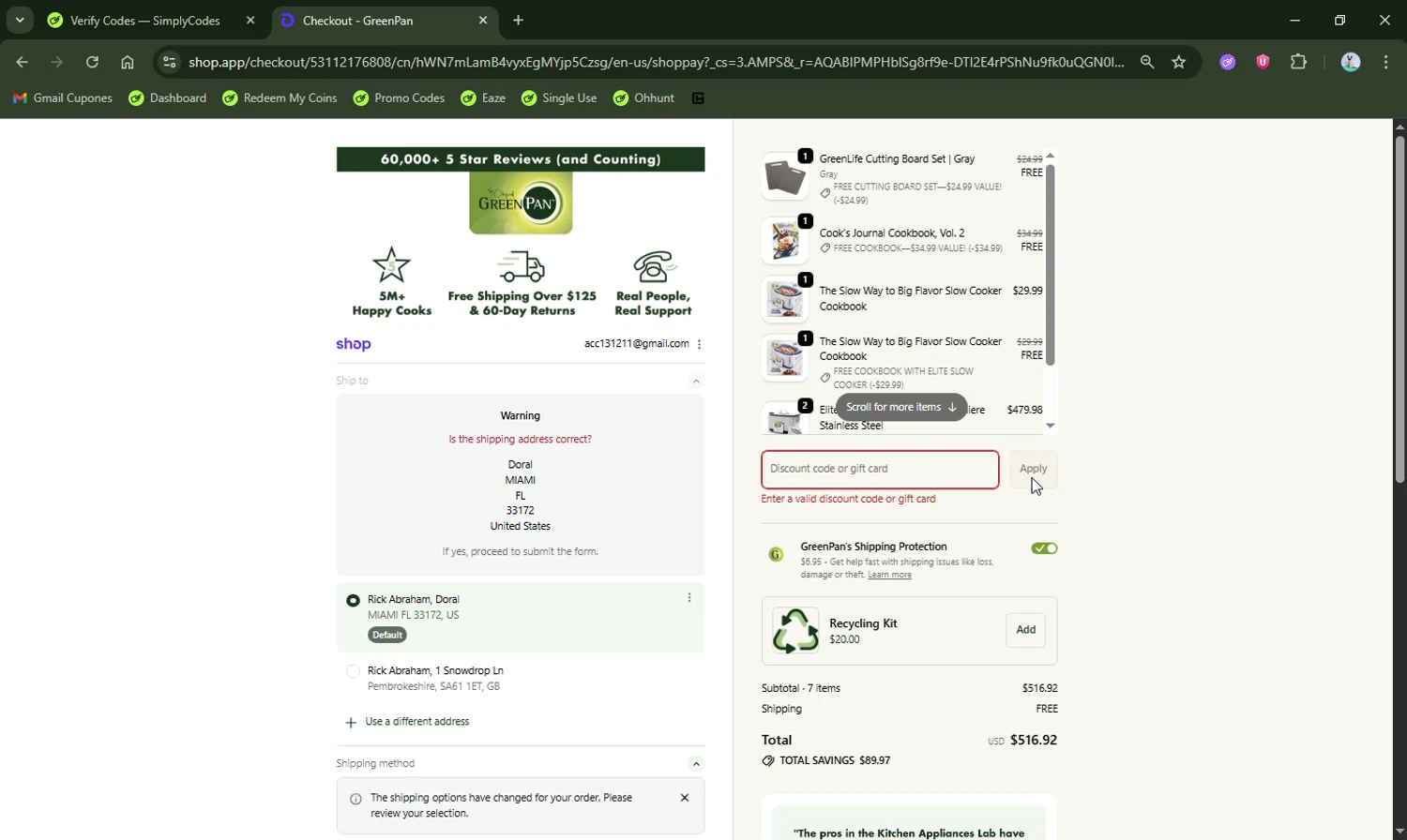Click the 60,000+ 5 Star Reviews banner

tap(521, 159)
